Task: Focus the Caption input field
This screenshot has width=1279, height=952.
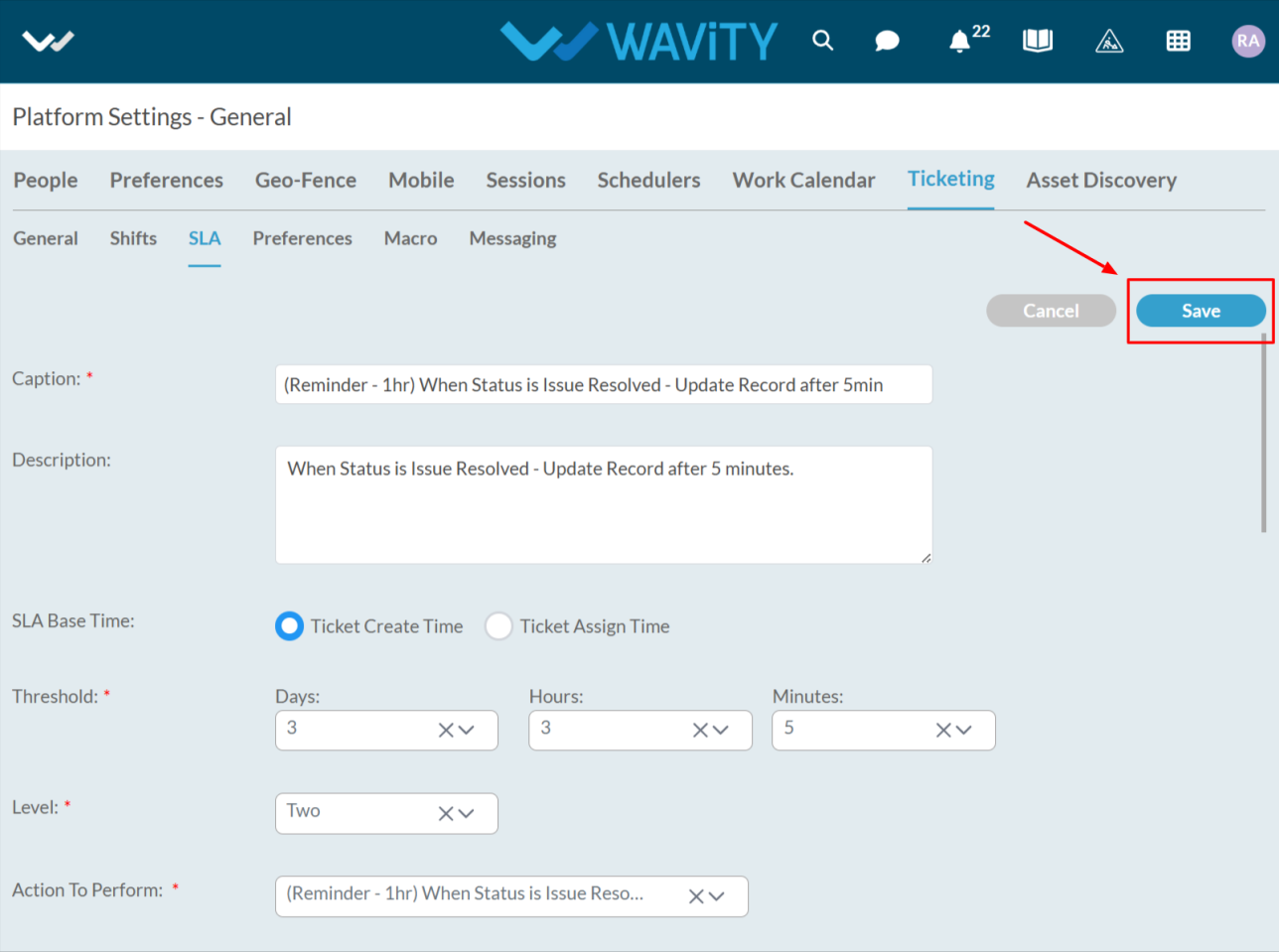Action: pyautogui.click(x=604, y=384)
